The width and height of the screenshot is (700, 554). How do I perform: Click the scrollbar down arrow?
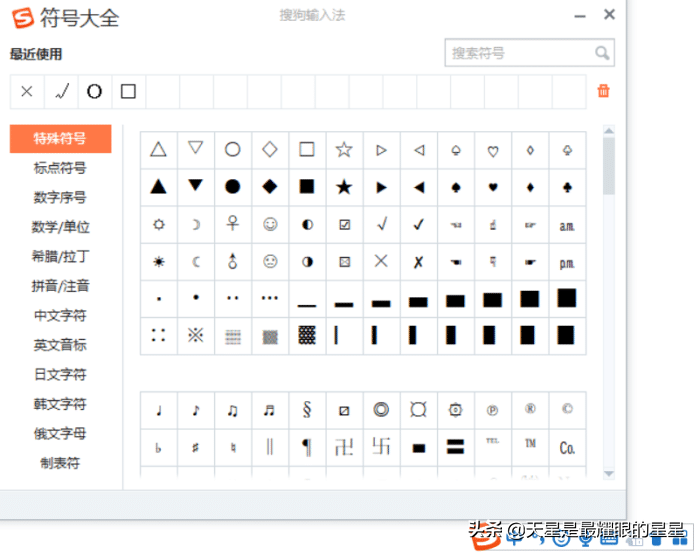click(x=609, y=474)
